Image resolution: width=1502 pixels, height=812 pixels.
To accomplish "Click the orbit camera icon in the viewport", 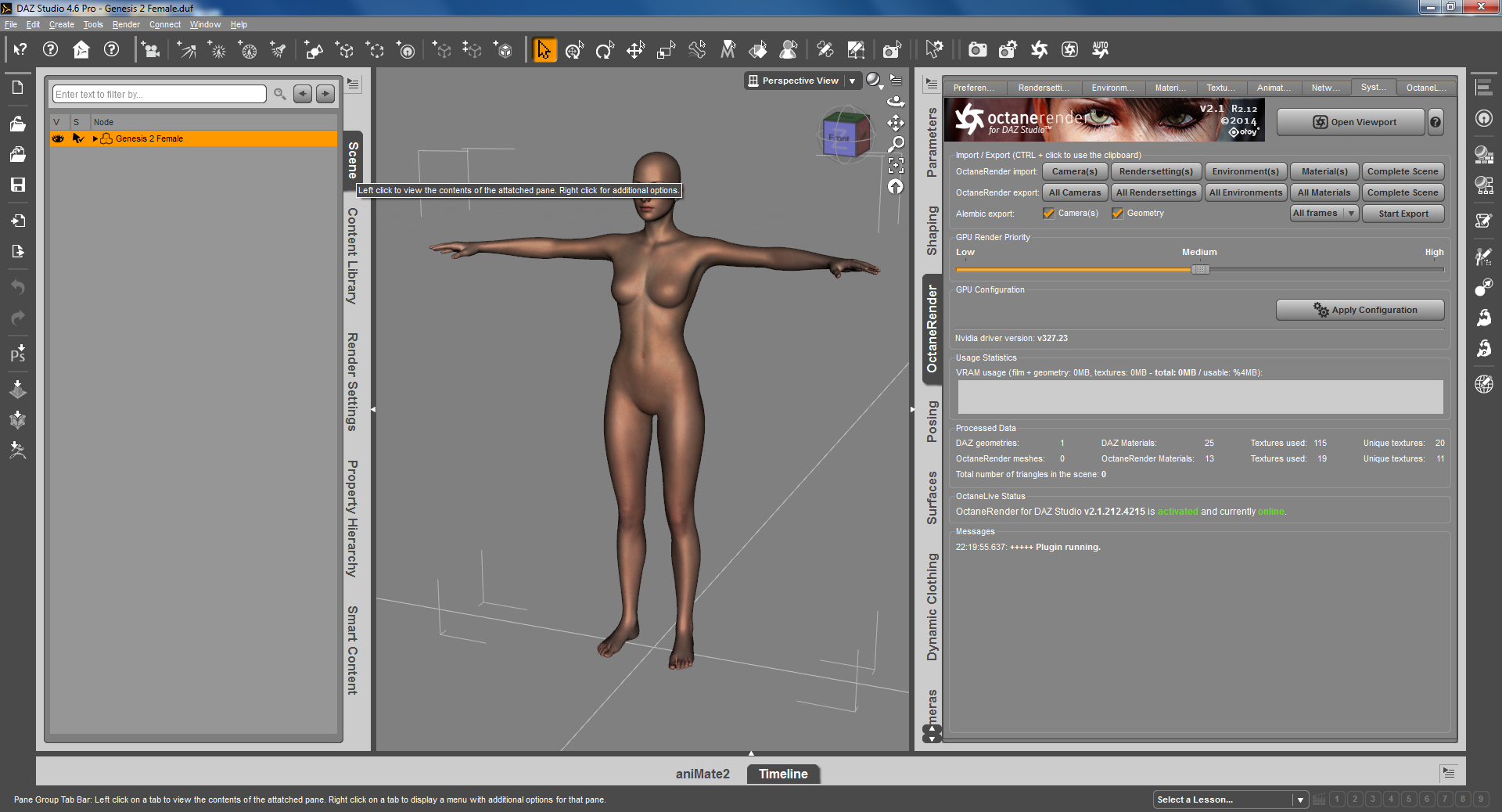I will [x=896, y=101].
